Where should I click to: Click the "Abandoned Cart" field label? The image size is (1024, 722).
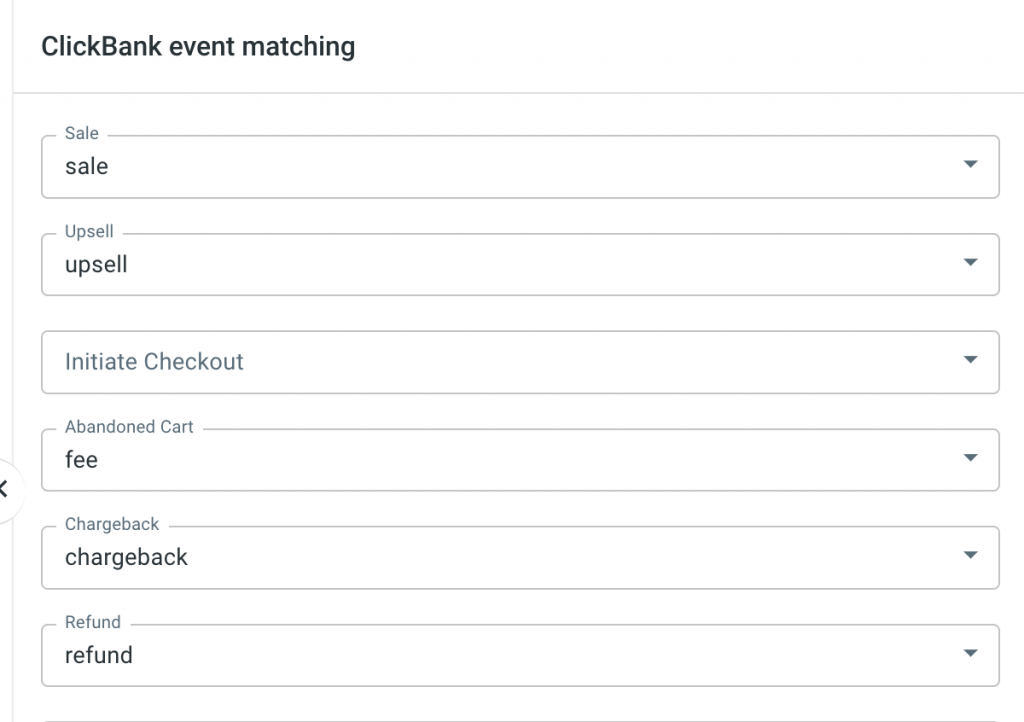(129, 427)
